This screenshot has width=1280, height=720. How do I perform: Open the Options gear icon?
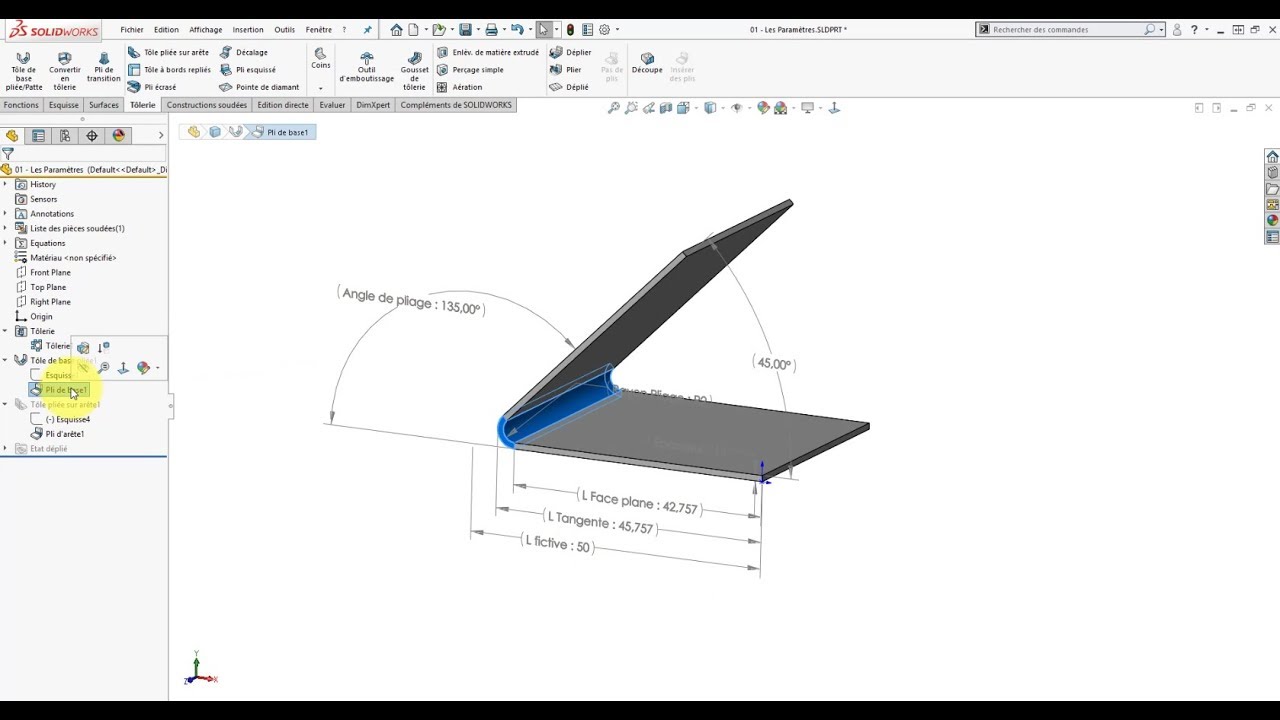(x=604, y=30)
